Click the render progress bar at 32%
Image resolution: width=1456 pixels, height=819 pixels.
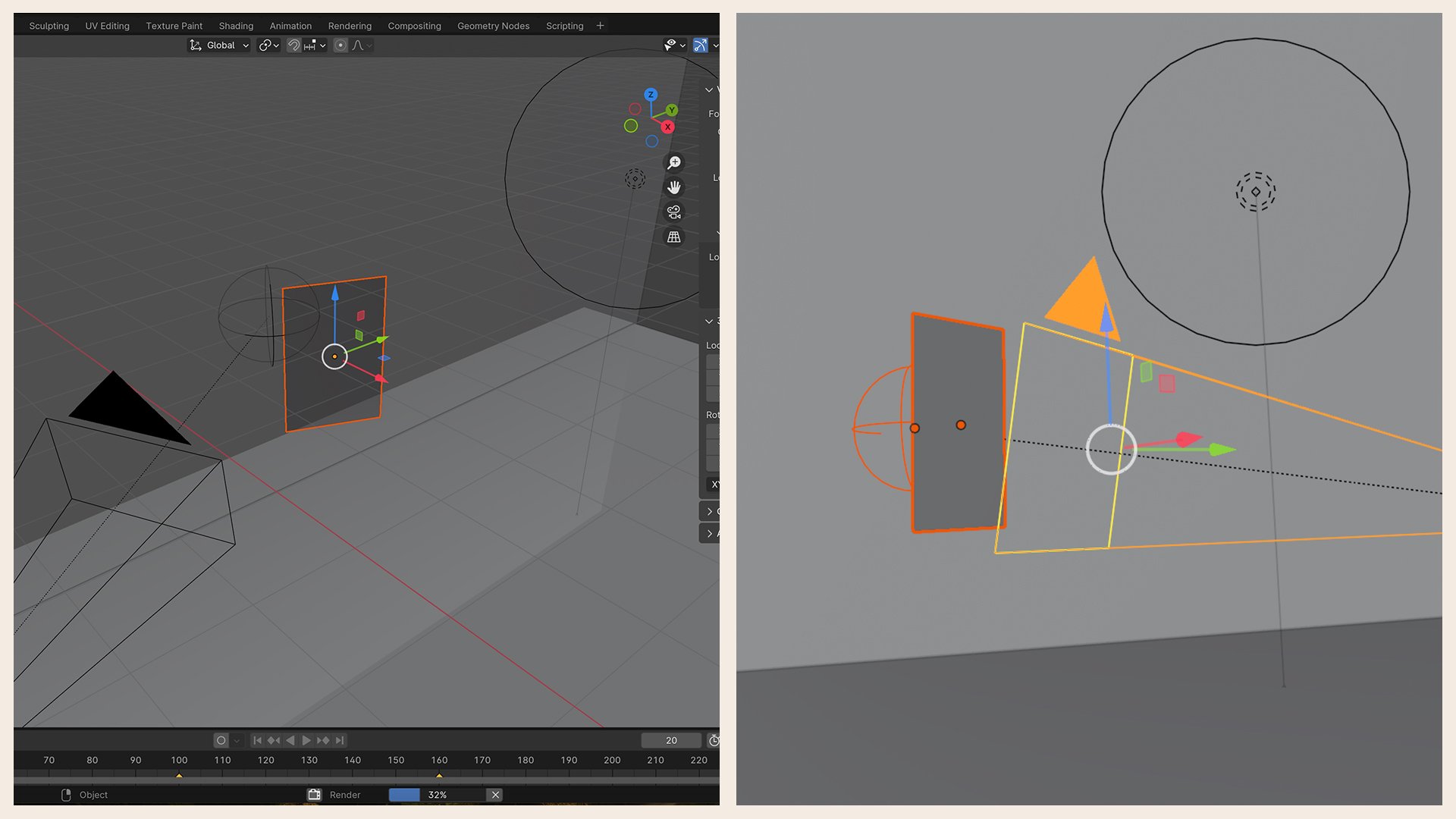coord(437,795)
